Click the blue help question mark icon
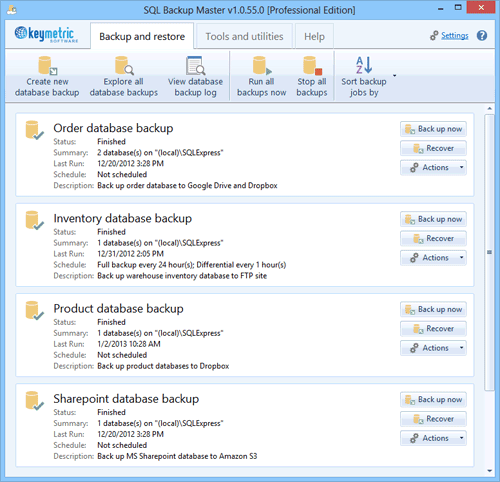500x482 pixels. [482, 35]
